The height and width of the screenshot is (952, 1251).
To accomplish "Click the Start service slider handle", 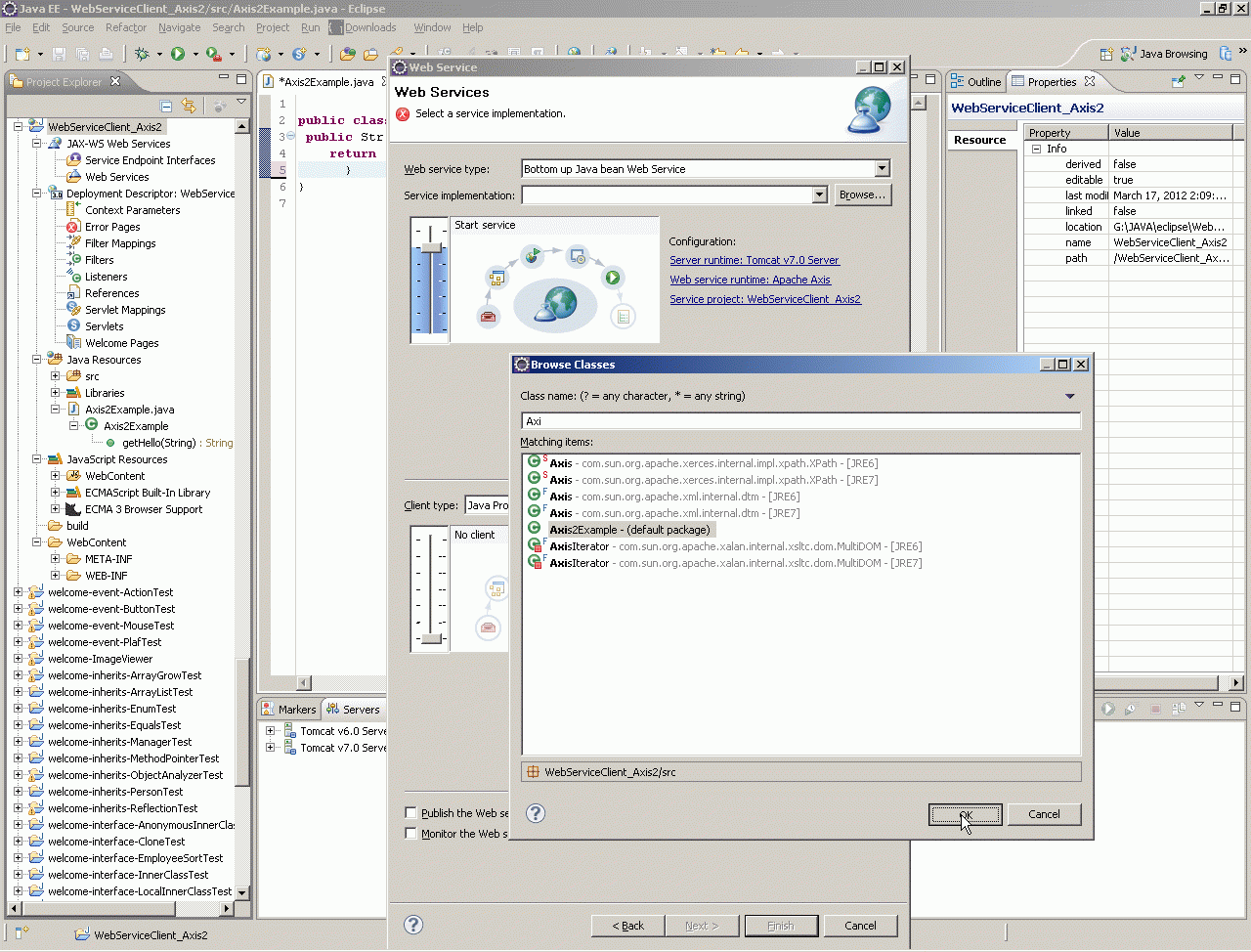I will click(431, 247).
